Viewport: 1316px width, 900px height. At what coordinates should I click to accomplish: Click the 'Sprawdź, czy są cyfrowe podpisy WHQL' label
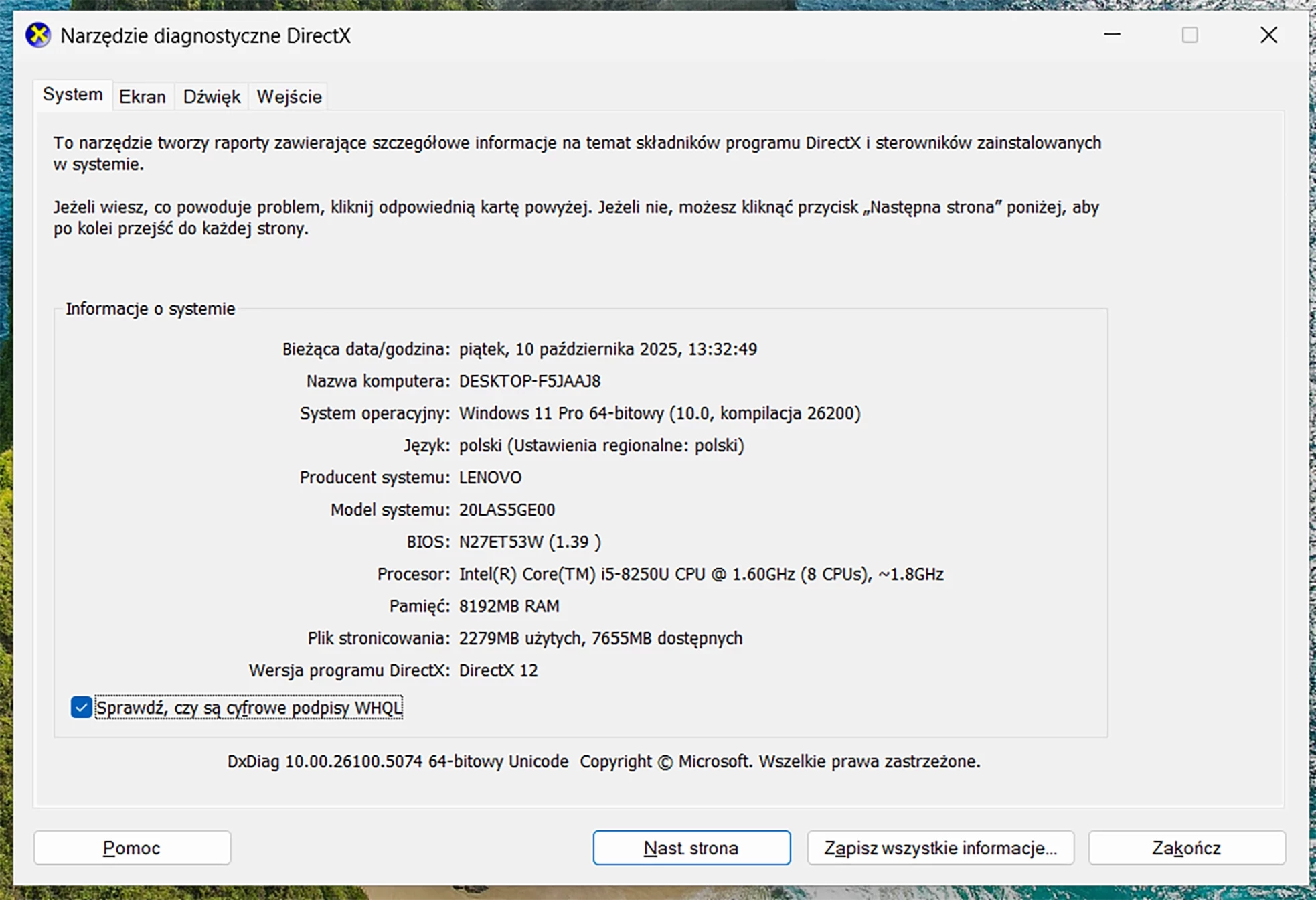point(249,708)
